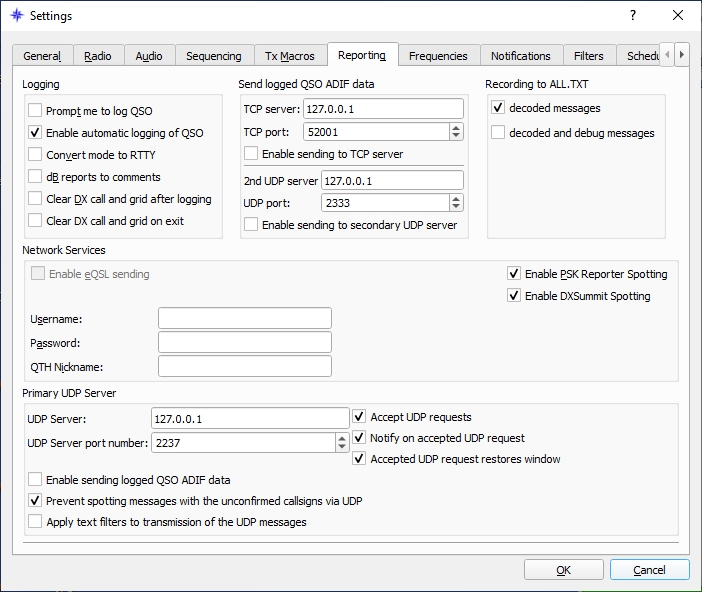Click the question mark help icon
Screen dimensions: 702x592
pos(633,15)
